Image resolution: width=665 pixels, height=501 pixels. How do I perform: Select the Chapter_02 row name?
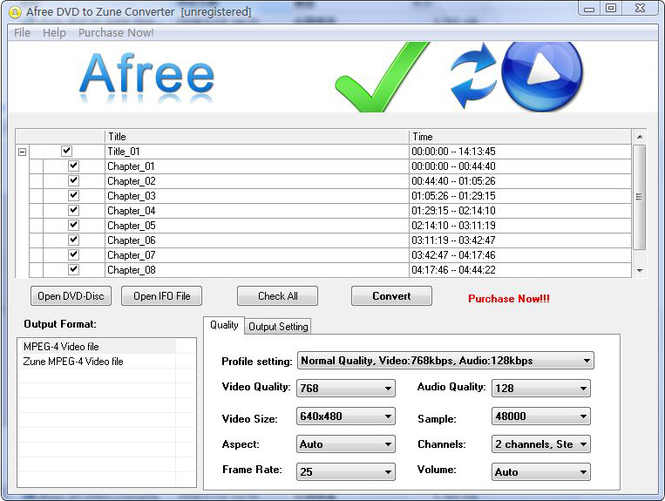[131, 181]
